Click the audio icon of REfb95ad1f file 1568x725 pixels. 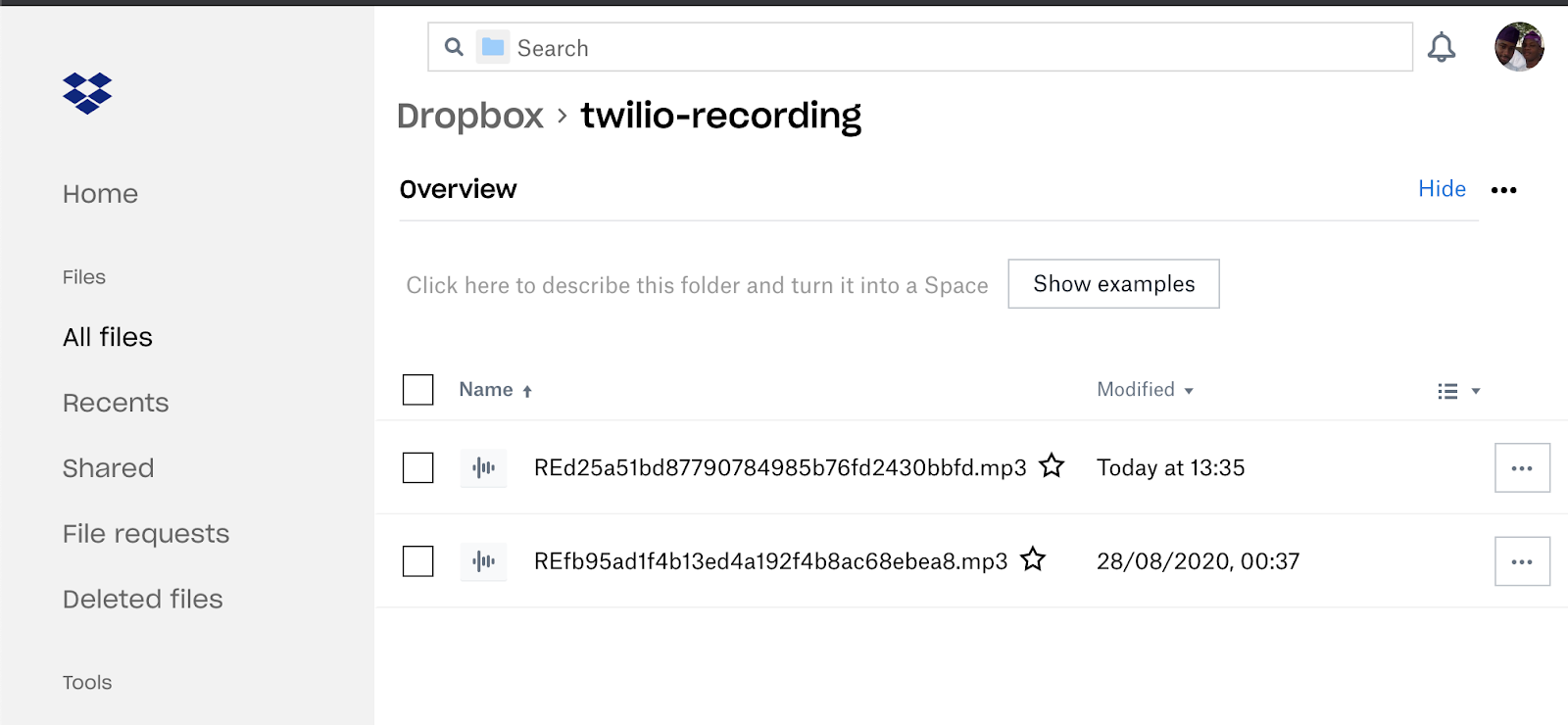tap(483, 561)
